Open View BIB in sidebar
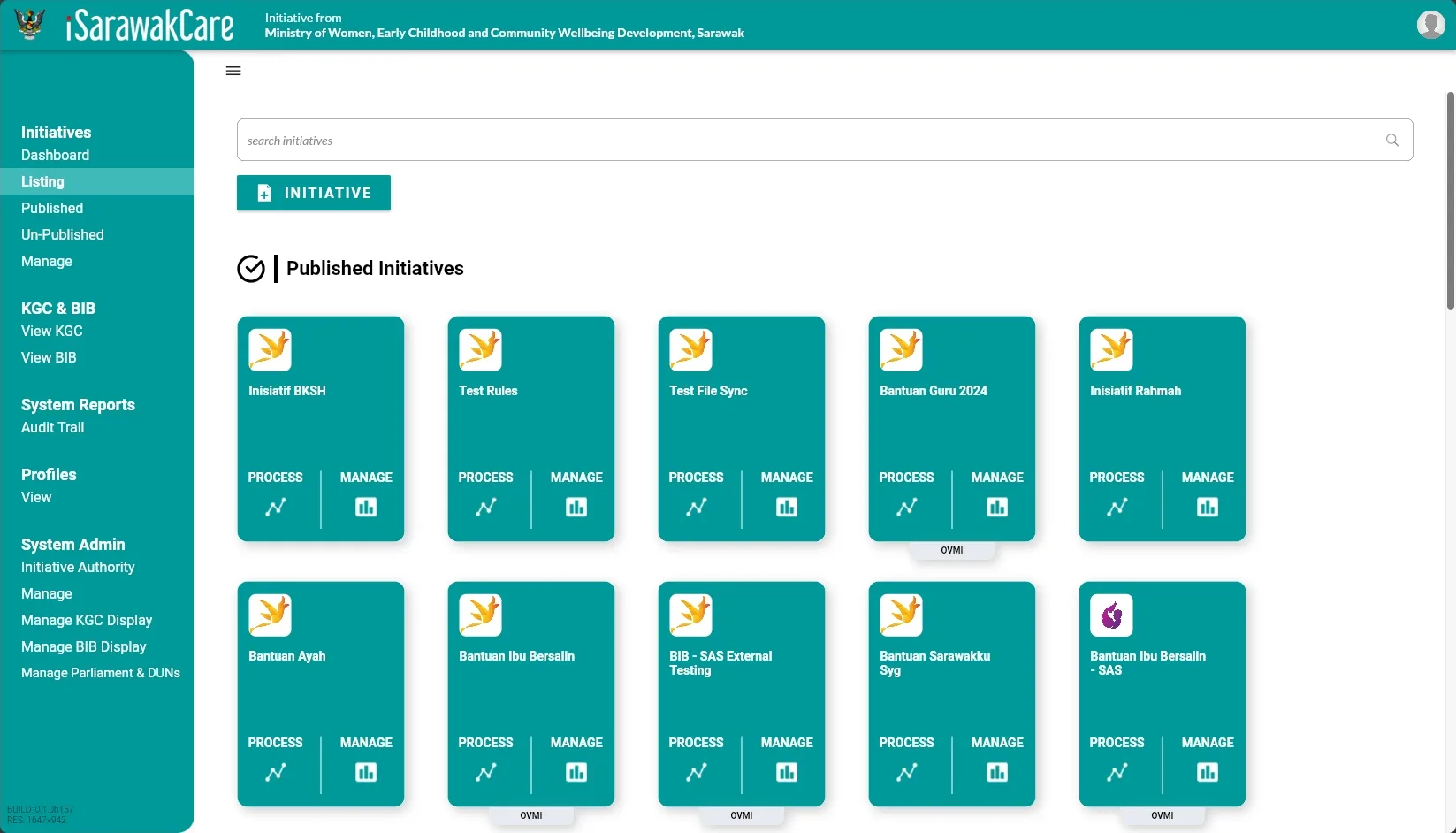 (x=49, y=357)
